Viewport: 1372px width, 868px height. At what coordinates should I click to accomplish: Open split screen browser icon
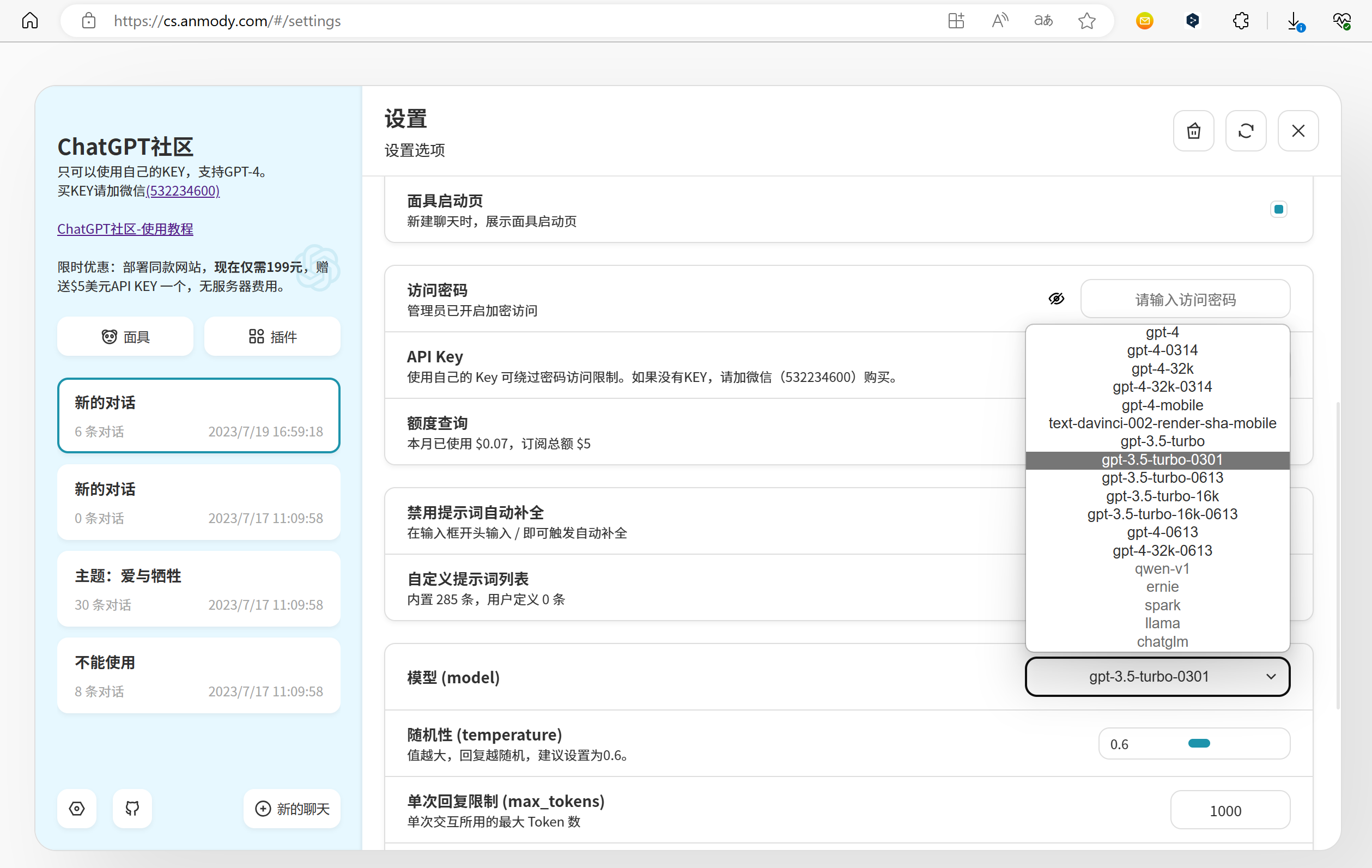956,21
